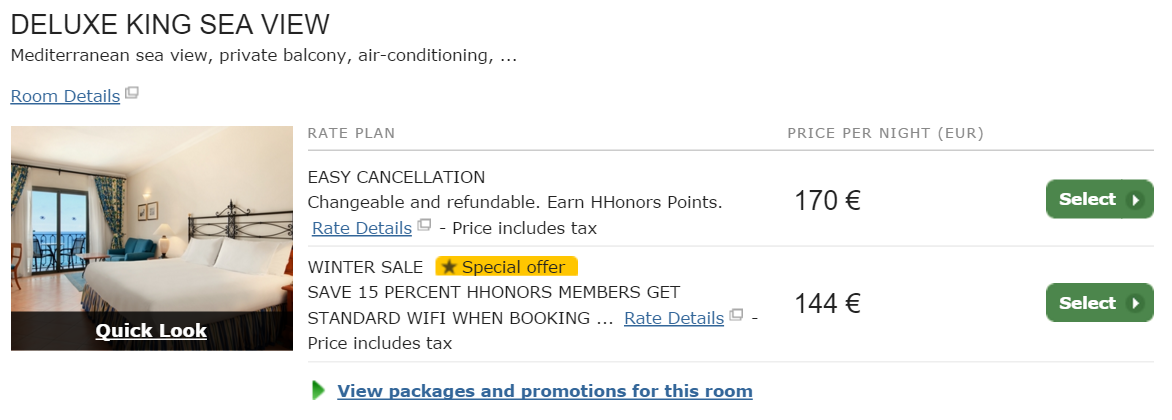Click the popup icon beside Room Details
The image size is (1172, 420).
(x=132, y=93)
